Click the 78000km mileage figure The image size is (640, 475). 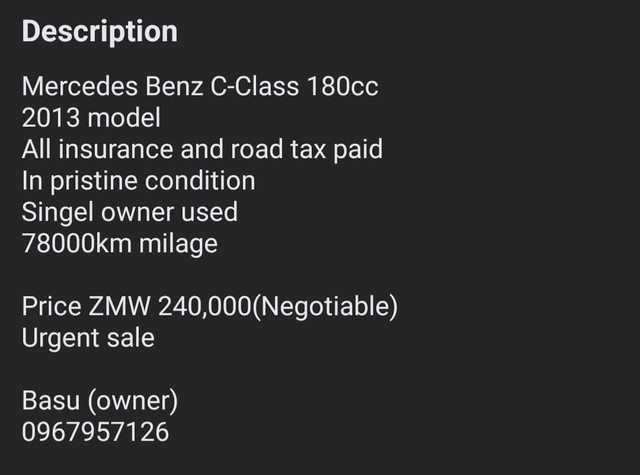(x=75, y=243)
